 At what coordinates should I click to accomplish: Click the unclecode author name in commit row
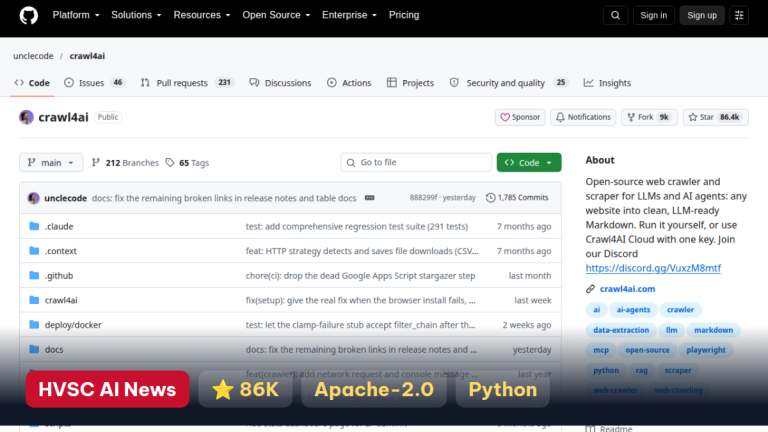66,198
